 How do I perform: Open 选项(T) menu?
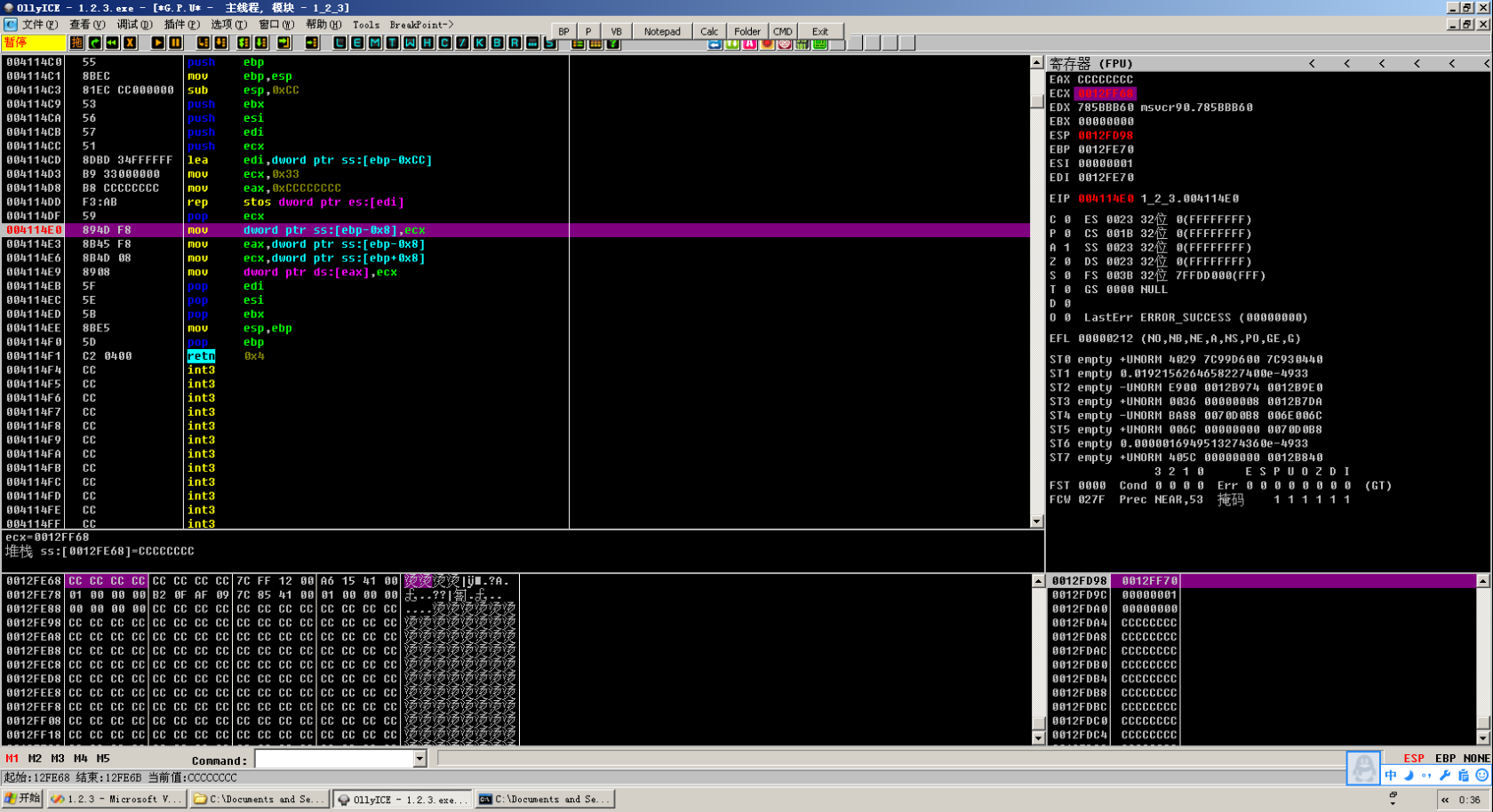(228, 24)
